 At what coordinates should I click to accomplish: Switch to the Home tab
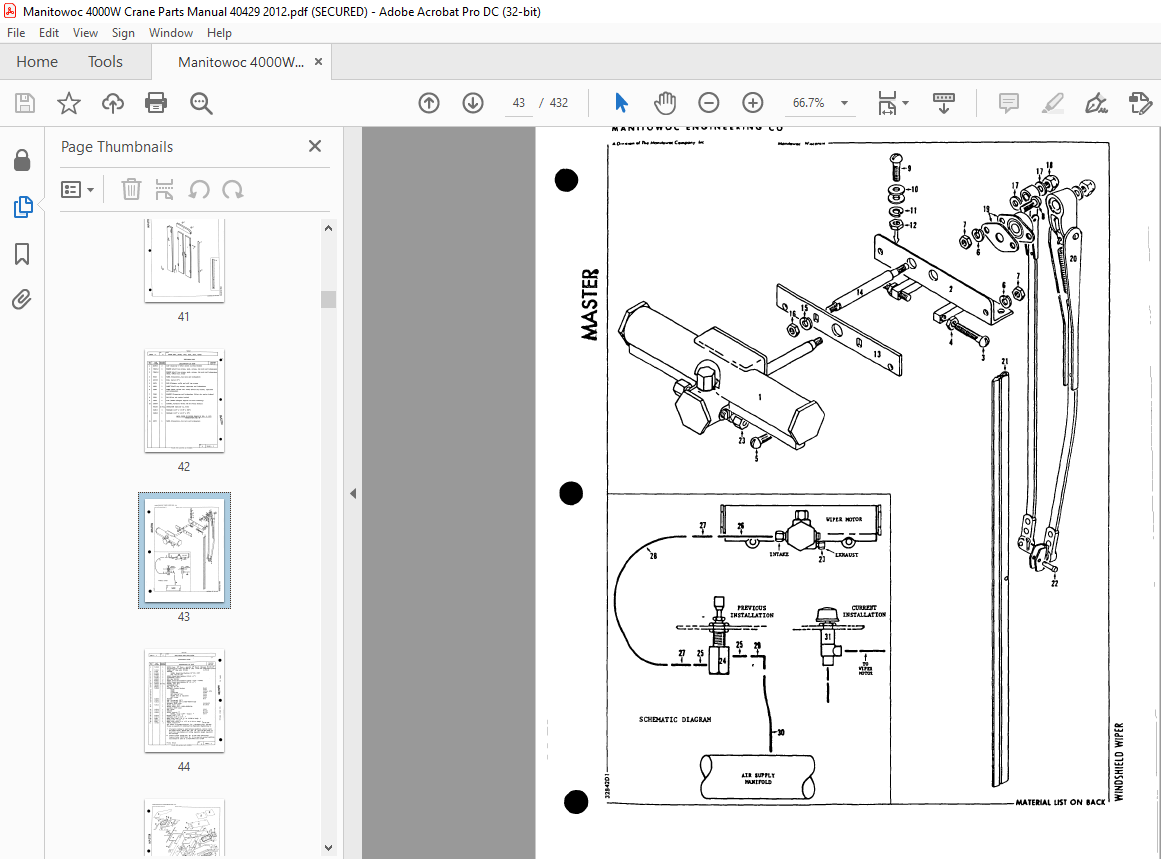[x=37, y=61]
